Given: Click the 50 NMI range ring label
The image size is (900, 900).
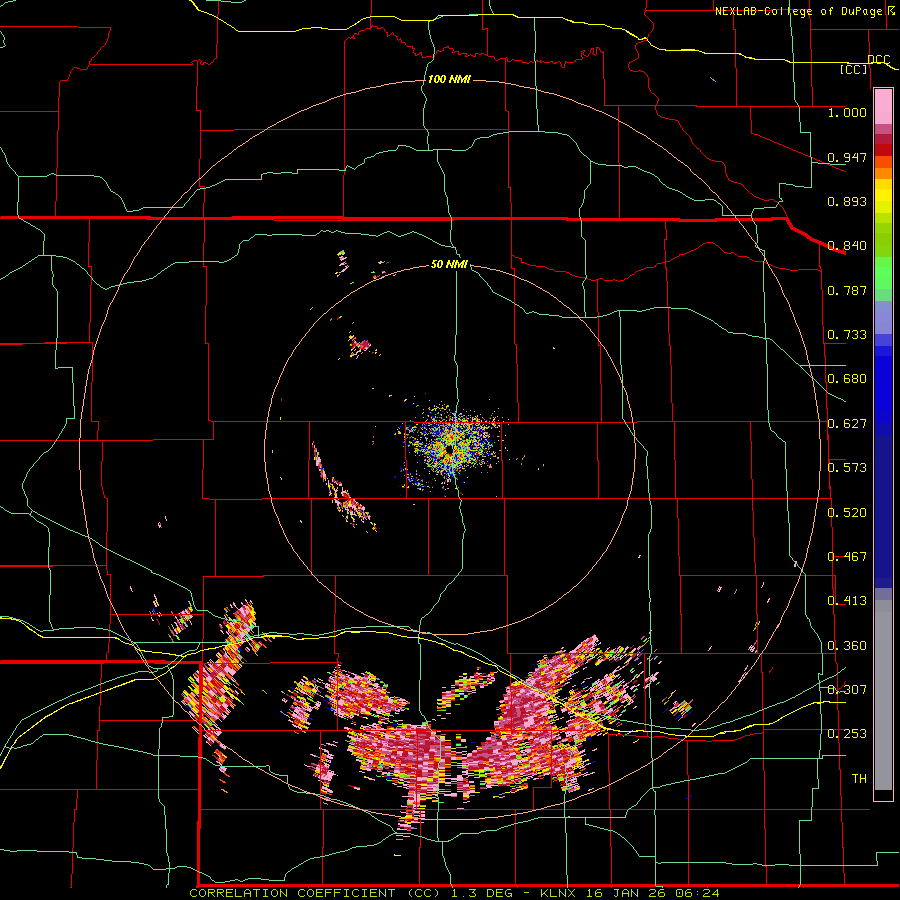Looking at the screenshot, I should pos(449,264).
